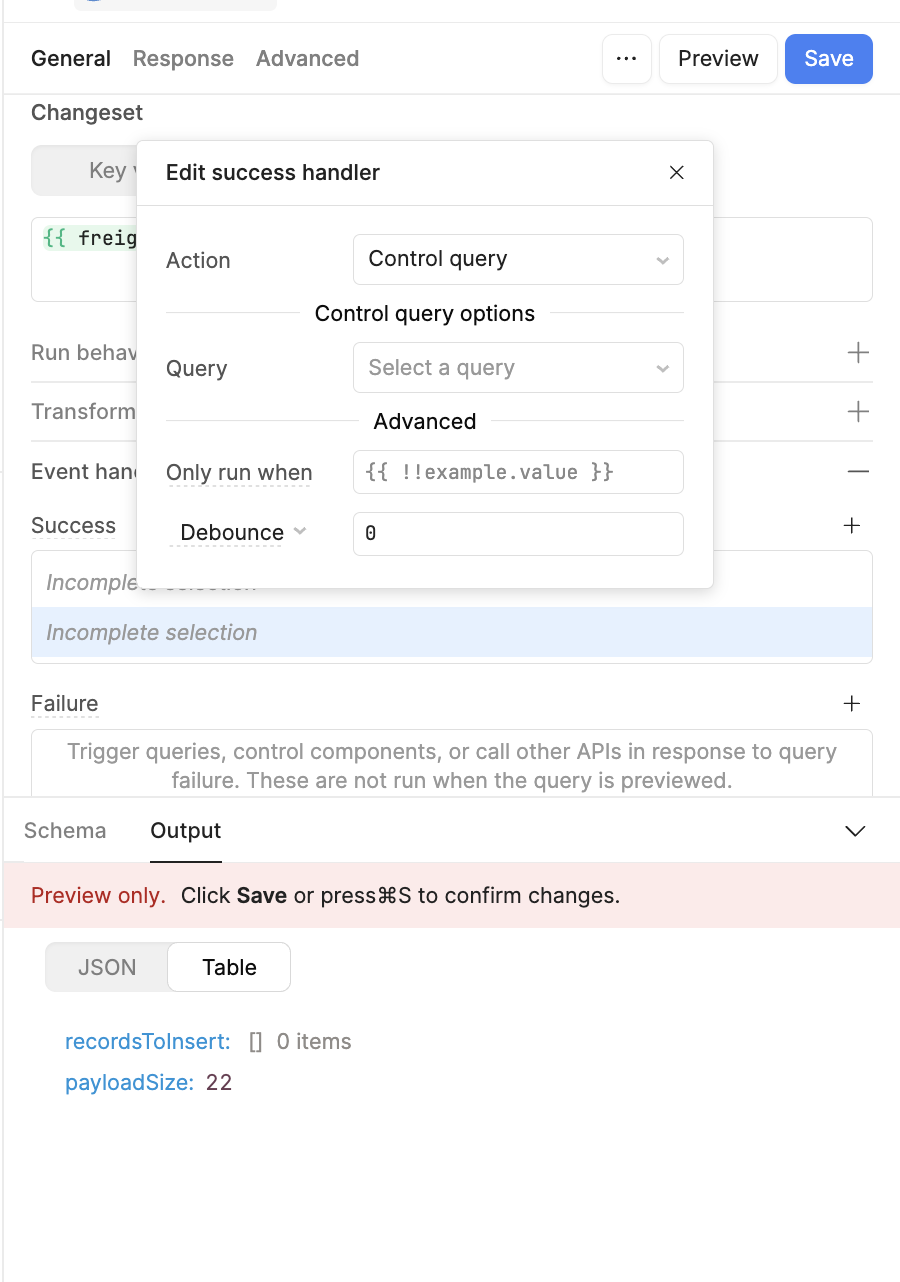This screenshot has width=900, height=1282.
Task: Switch output view to Table
Action: tap(229, 967)
